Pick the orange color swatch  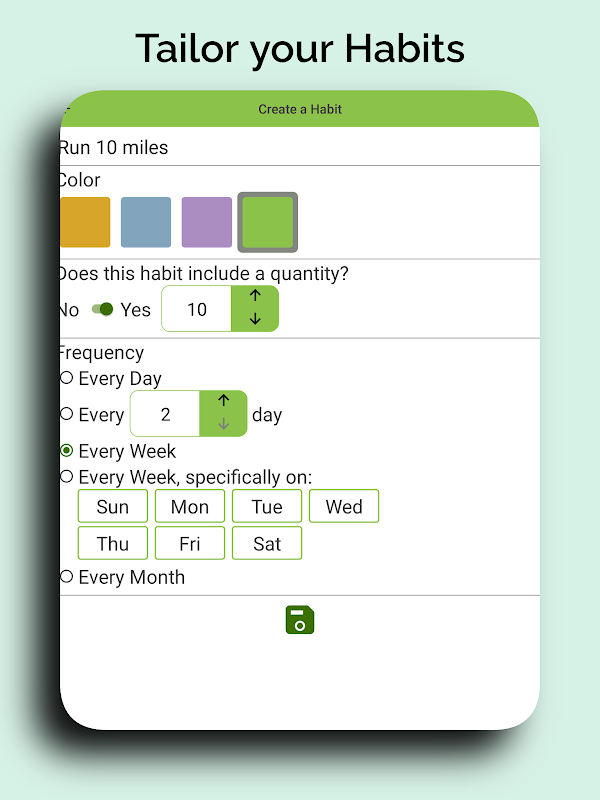[x=85, y=222]
